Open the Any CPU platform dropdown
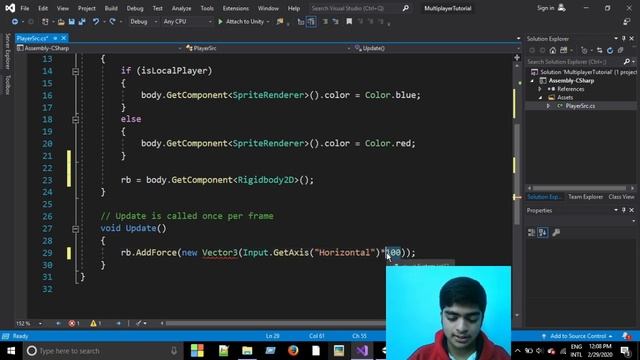This screenshot has height=360, width=640. 187,22
